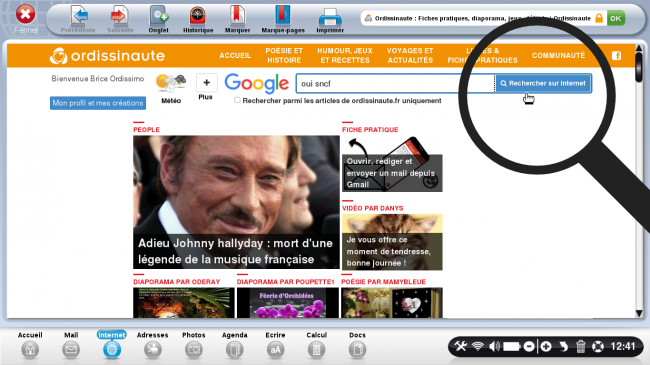The image size is (650, 365).
Task: Click the undo arrow tray icon
Action: 563,346
